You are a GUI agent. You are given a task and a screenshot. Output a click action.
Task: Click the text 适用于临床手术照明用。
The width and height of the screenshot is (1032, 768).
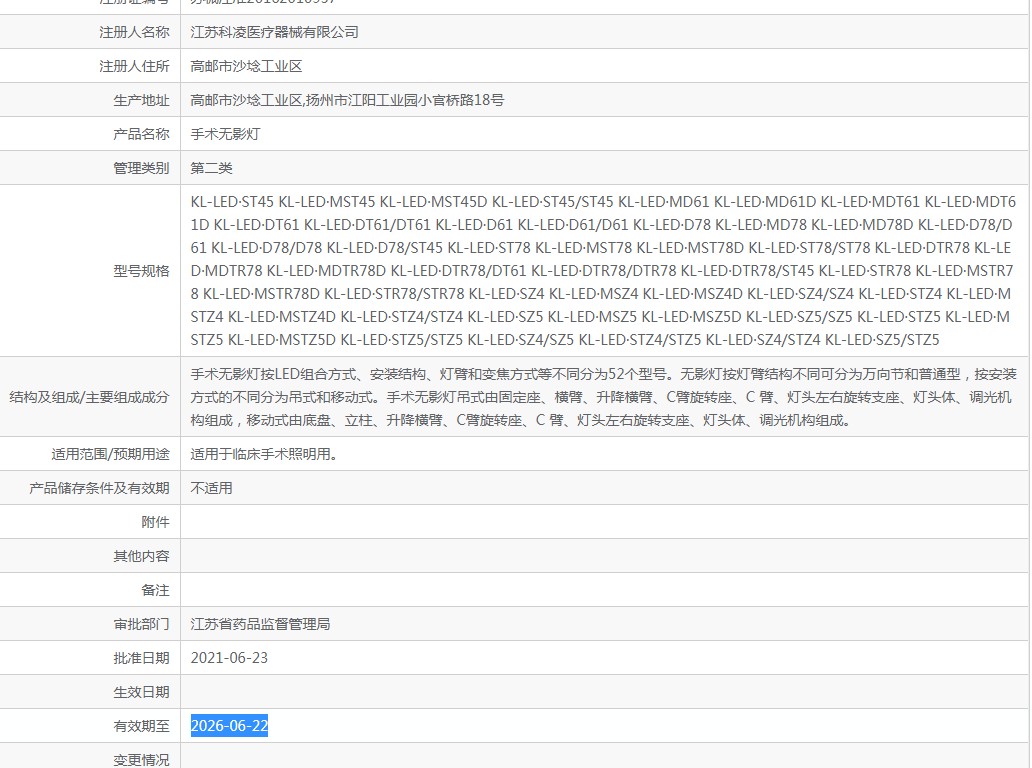point(264,454)
